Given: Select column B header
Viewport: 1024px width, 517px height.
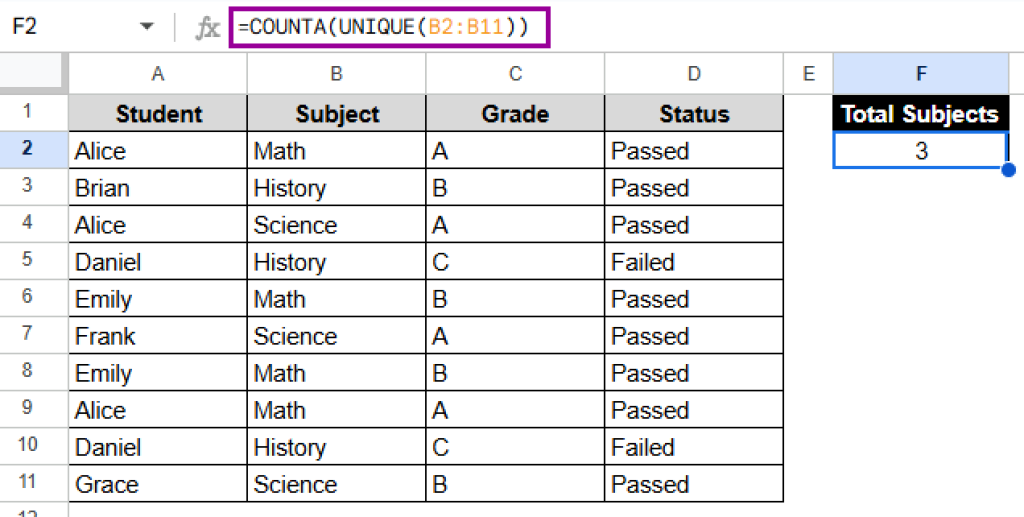Looking at the screenshot, I should (x=337, y=73).
